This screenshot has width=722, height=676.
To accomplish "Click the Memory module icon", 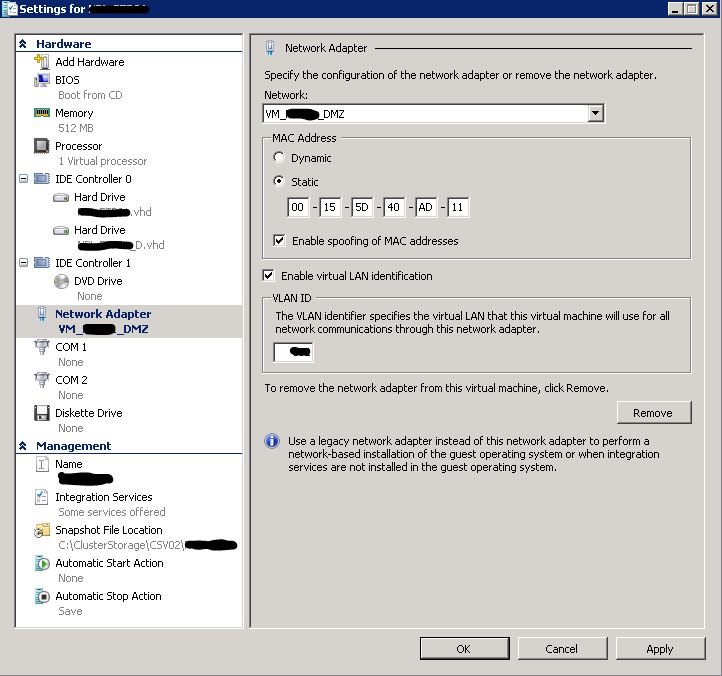I will tap(42, 113).
